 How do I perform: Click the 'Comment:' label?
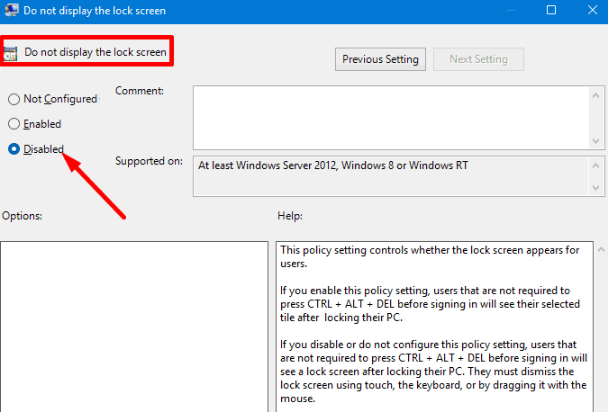[x=139, y=91]
